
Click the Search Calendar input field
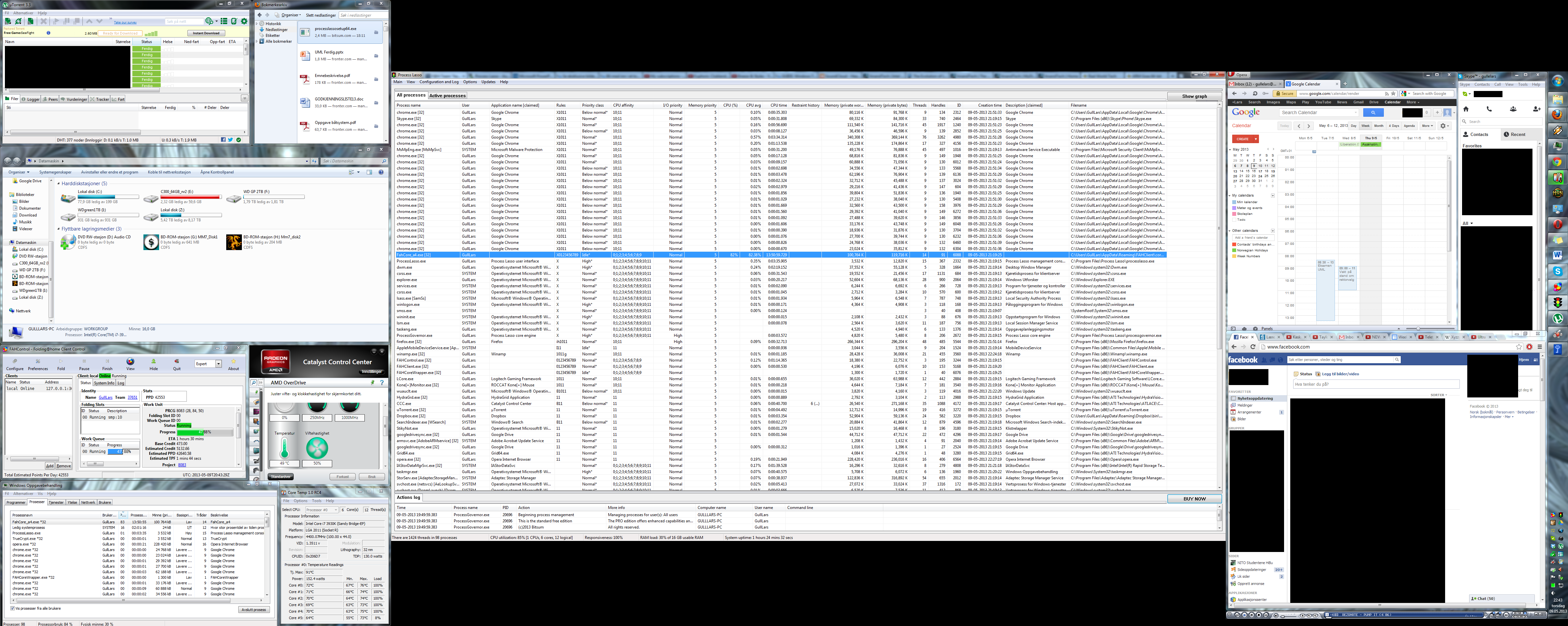pos(1319,113)
